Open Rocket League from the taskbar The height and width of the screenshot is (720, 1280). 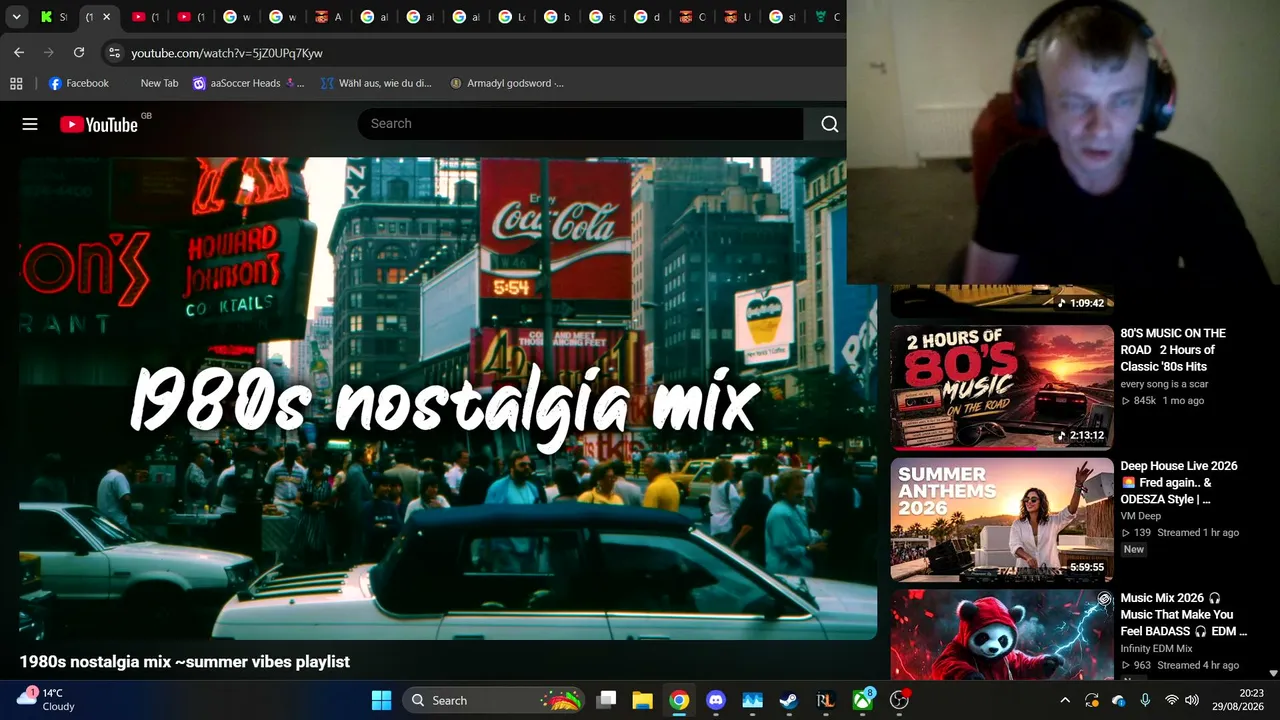pos(825,700)
